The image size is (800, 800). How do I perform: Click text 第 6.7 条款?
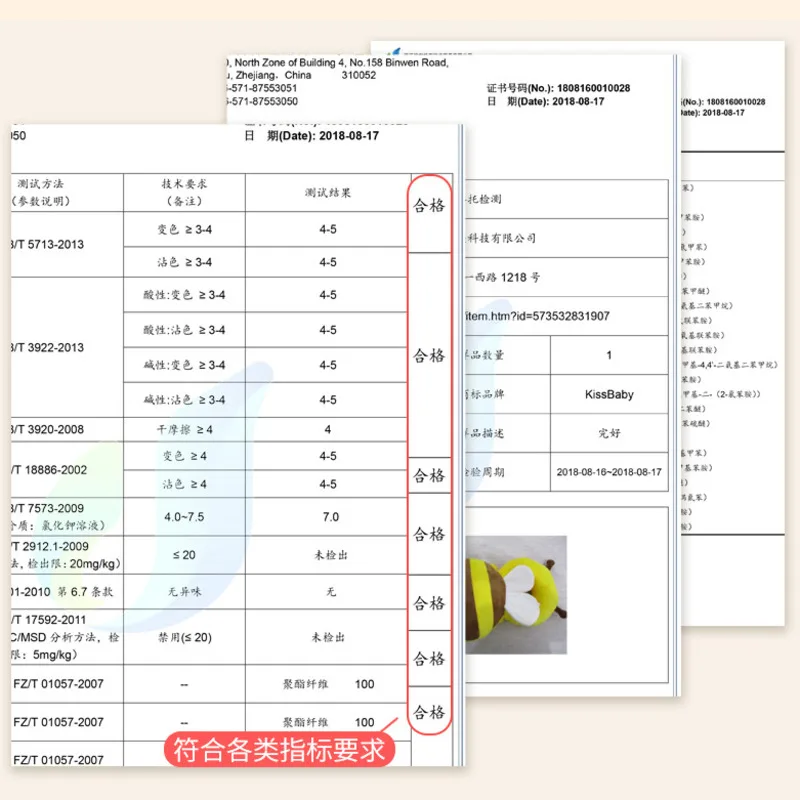point(85,592)
